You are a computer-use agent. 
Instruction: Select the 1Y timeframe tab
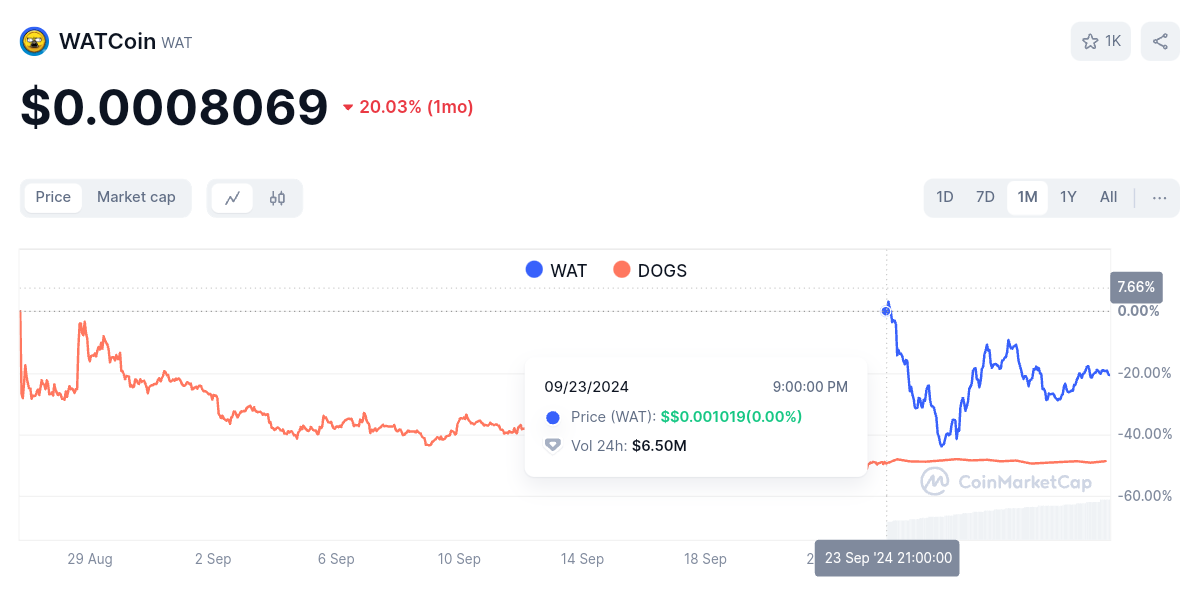pyautogui.click(x=1067, y=197)
